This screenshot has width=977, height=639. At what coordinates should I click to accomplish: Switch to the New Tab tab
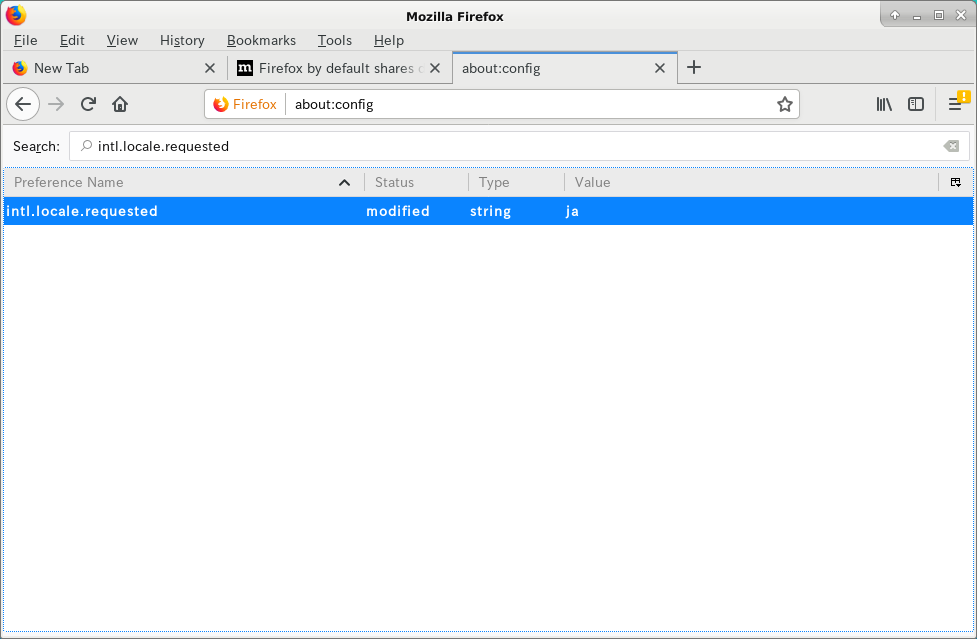pos(115,68)
